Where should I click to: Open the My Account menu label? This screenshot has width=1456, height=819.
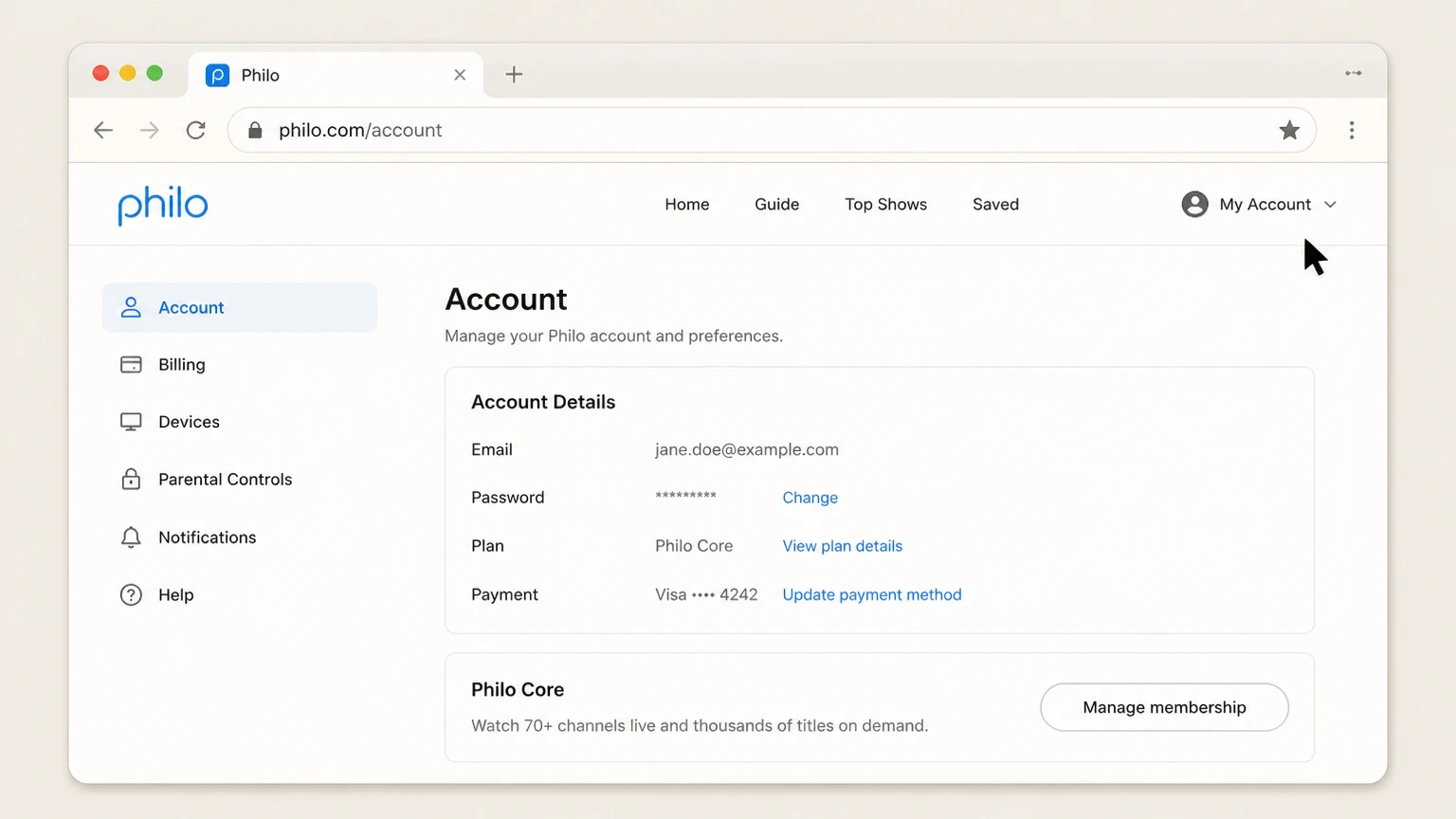[x=1265, y=205]
